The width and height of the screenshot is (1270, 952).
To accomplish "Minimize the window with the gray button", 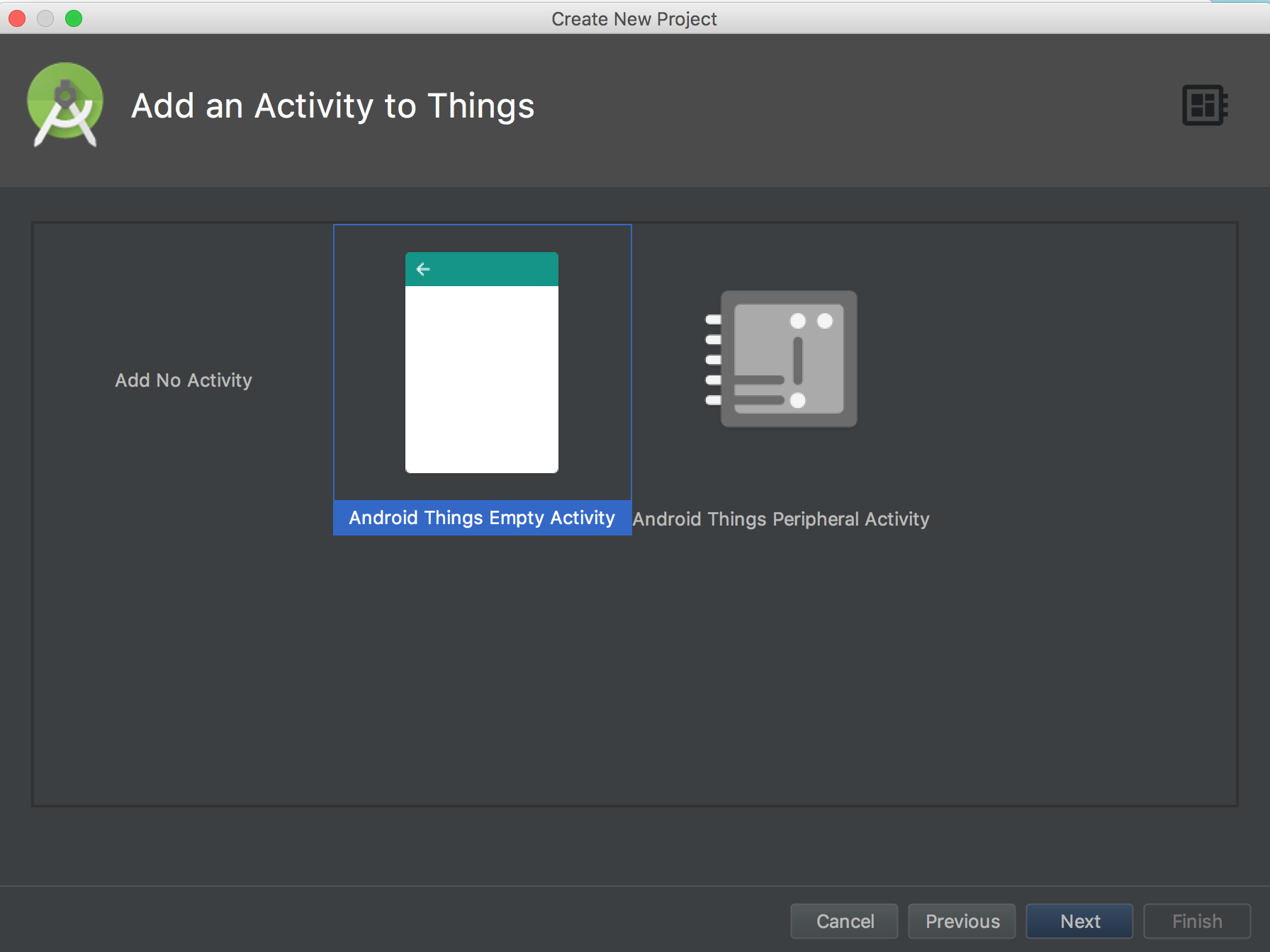I will click(x=45, y=18).
